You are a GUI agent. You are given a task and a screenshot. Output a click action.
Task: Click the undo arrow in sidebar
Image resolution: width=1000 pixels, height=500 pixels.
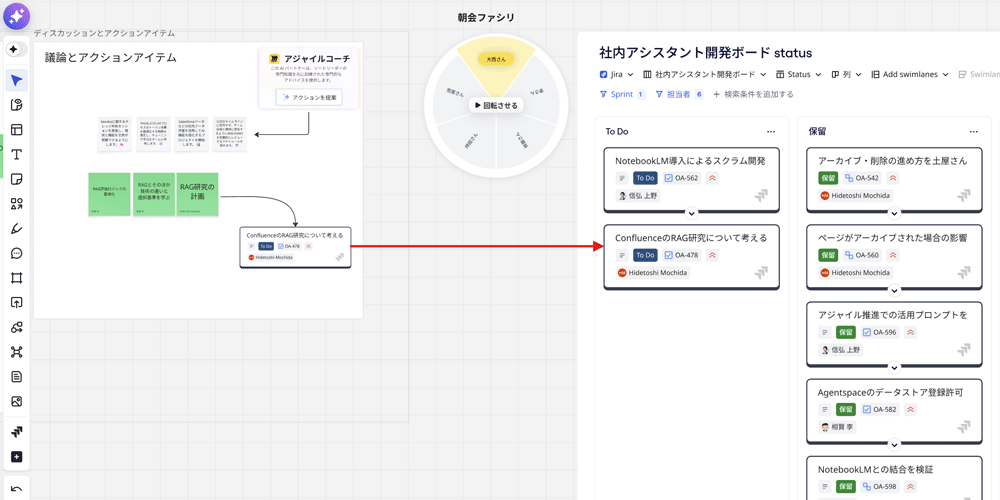point(17,490)
